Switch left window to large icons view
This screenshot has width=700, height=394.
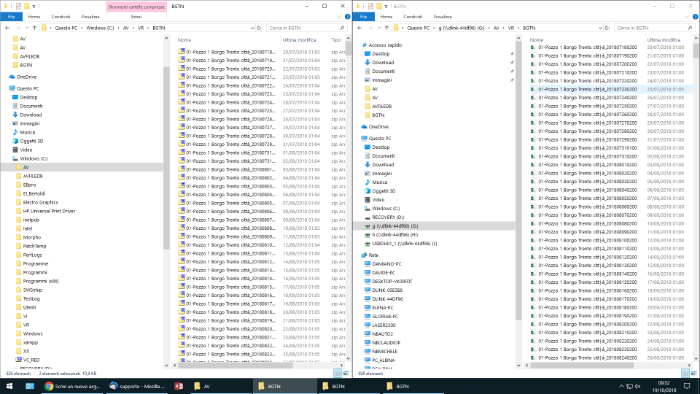click(x=345, y=373)
